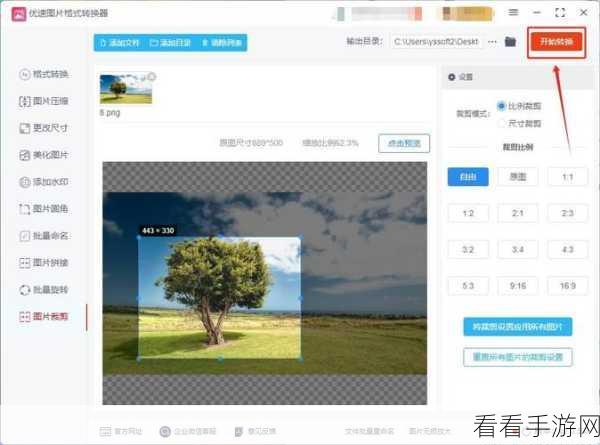Screen dimensions: 600x445
Task: Open the 官方网站 official website link
Action: click(x=121, y=432)
